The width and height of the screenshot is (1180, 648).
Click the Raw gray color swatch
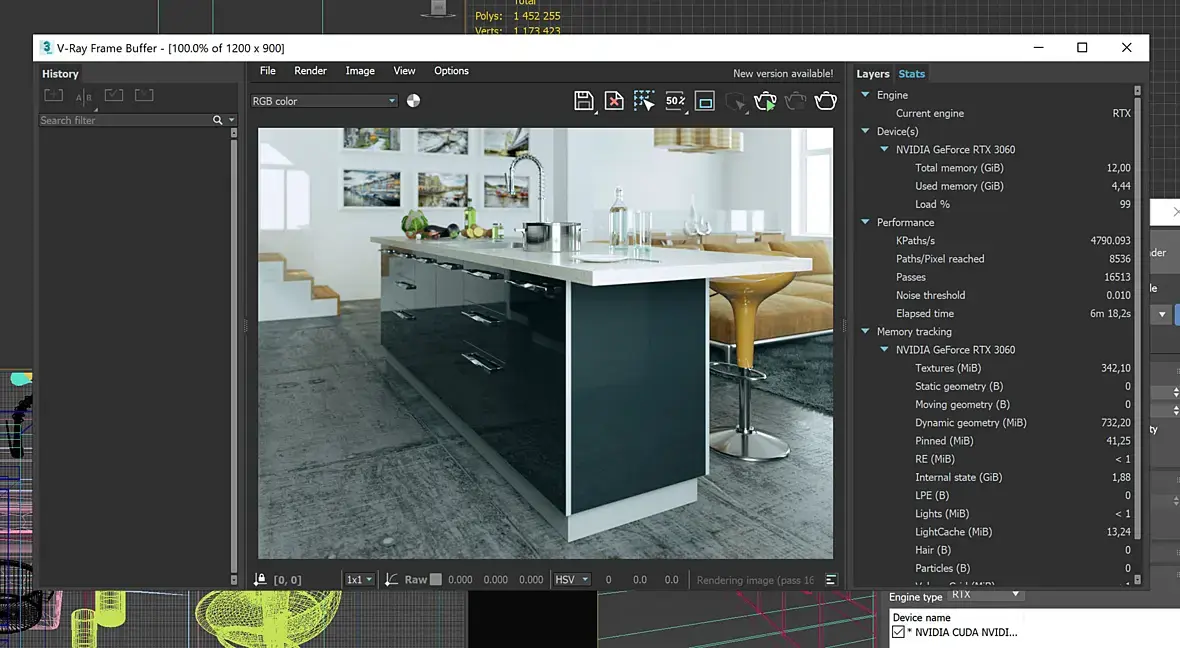point(435,579)
